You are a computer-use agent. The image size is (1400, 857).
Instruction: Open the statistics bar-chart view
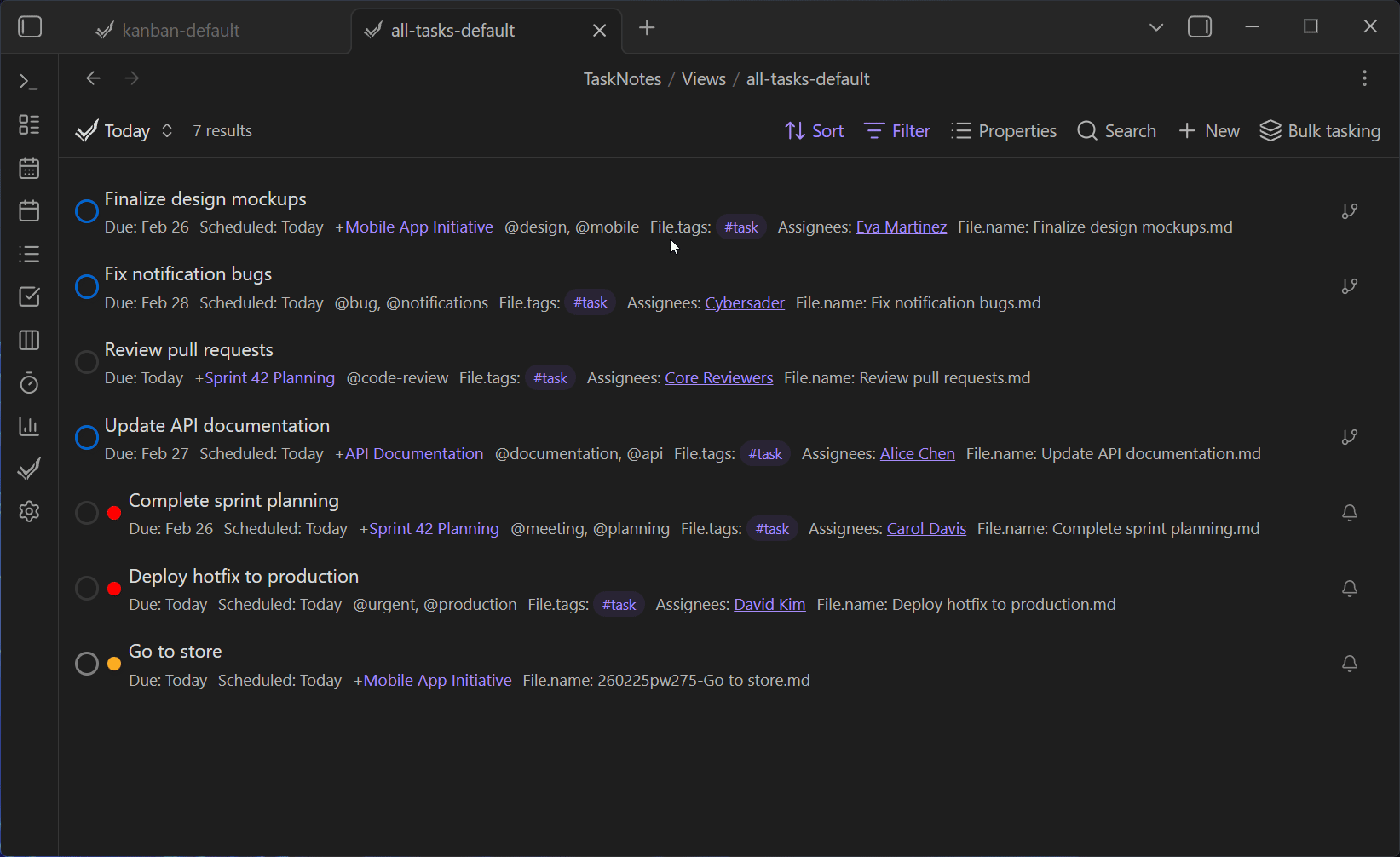coord(28,426)
